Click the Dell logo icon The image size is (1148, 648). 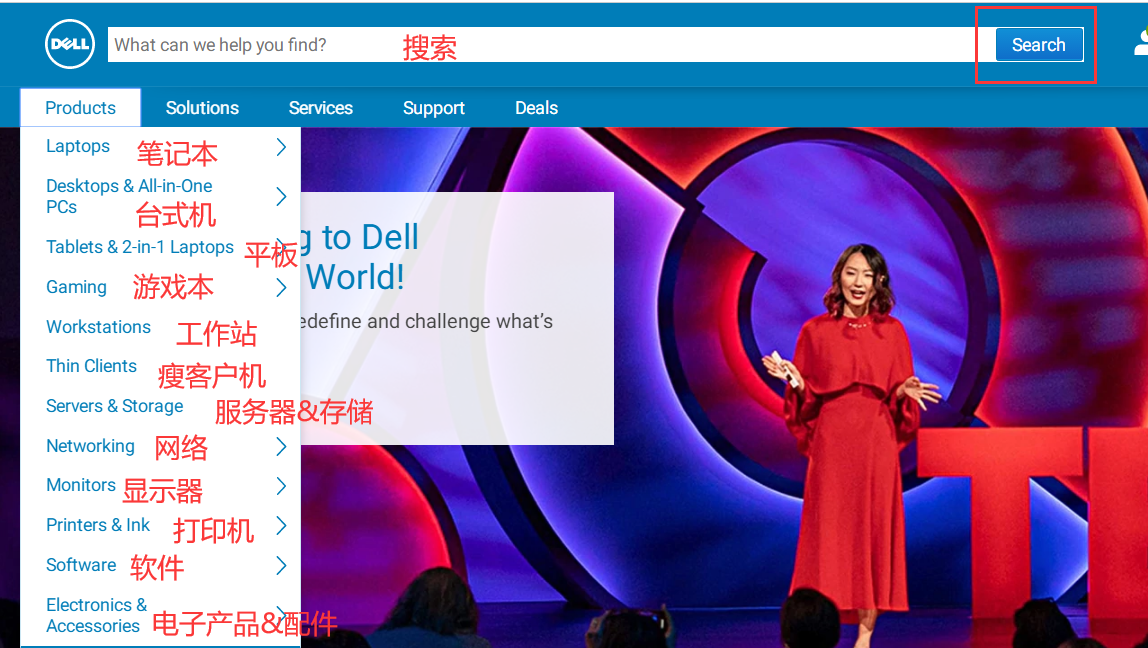click(70, 45)
